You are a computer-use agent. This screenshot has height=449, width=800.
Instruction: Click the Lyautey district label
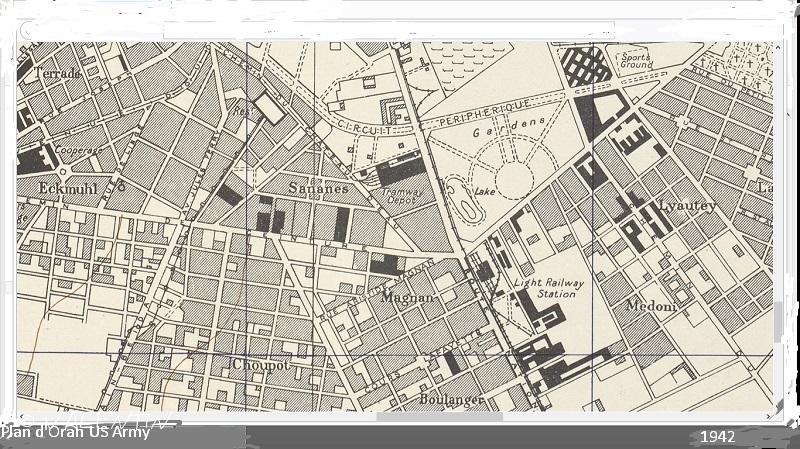pyautogui.click(x=687, y=206)
